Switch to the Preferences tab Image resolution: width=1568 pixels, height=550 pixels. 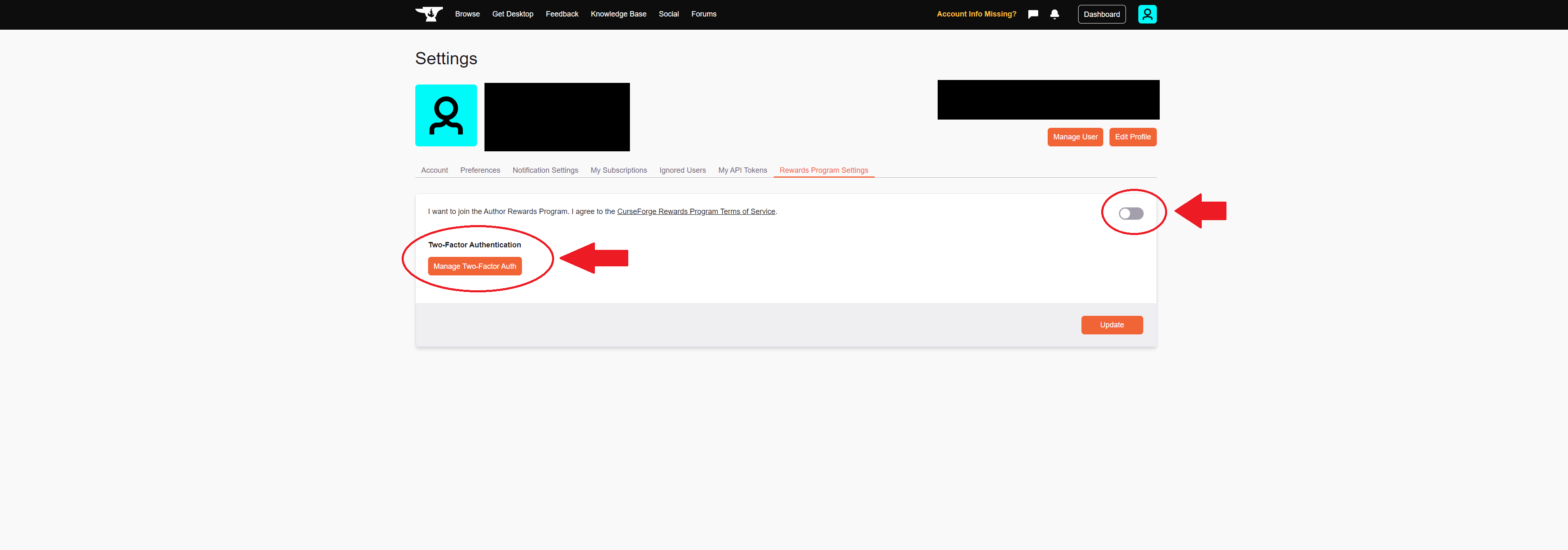pos(480,171)
